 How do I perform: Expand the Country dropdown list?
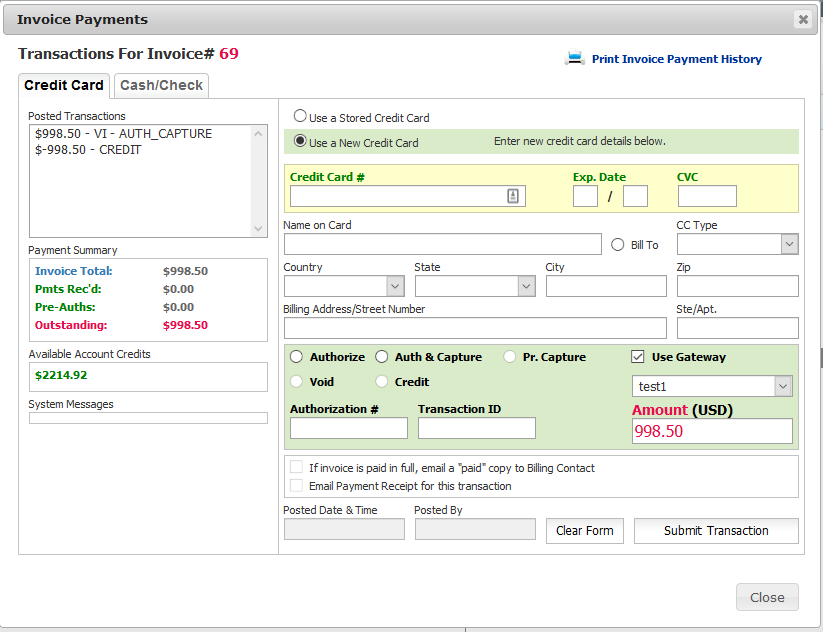343,286
